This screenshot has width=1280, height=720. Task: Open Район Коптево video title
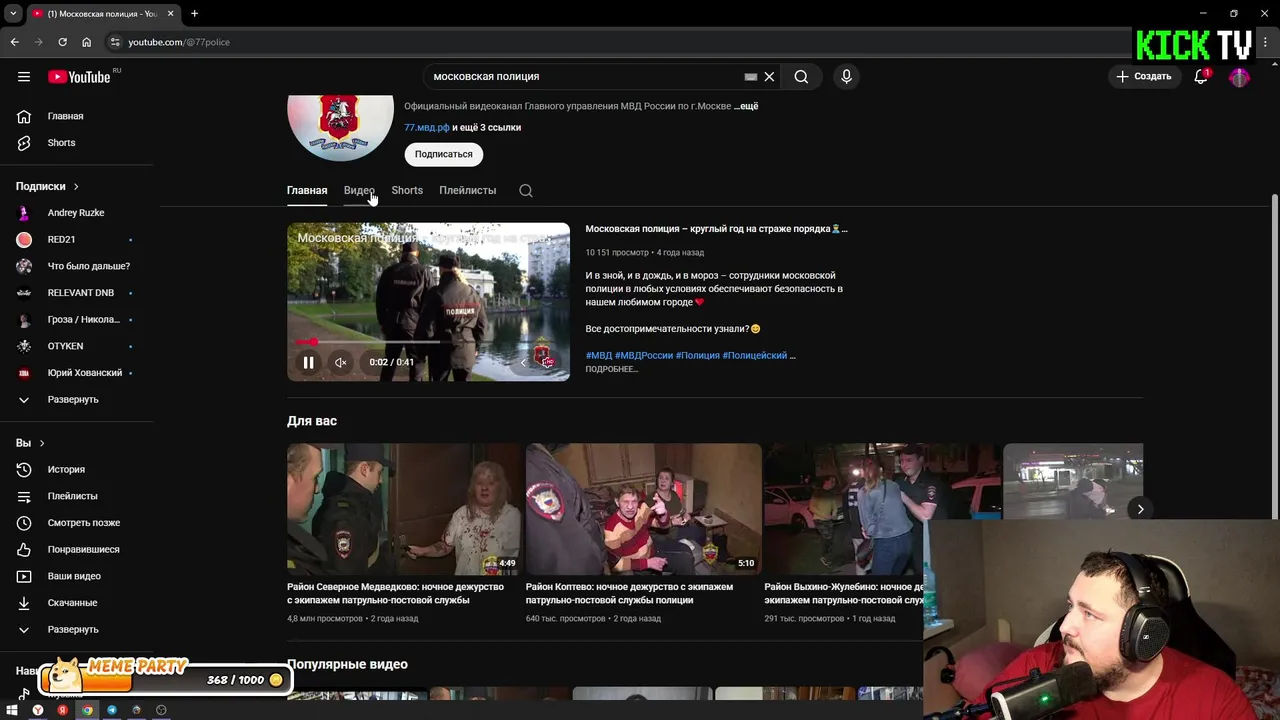coord(629,594)
